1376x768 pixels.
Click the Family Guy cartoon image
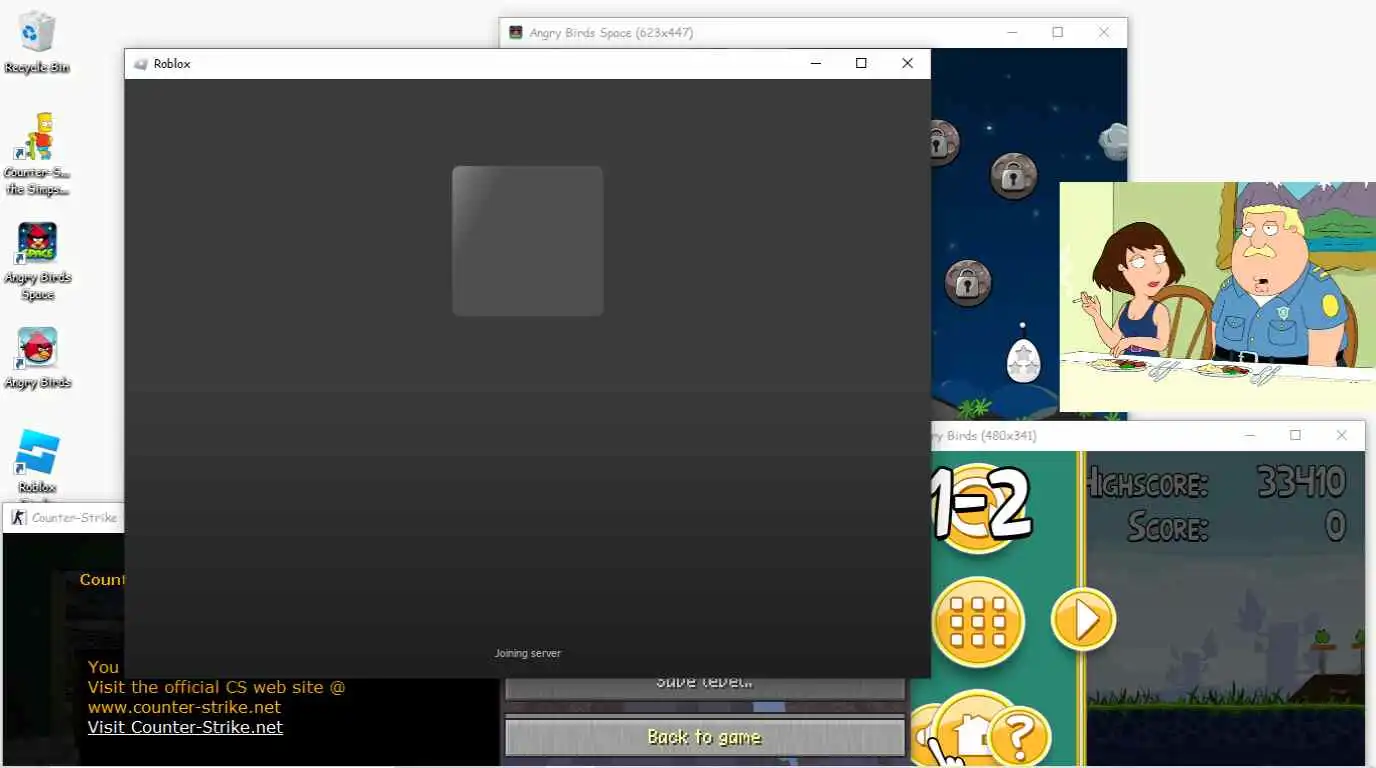click(1217, 297)
